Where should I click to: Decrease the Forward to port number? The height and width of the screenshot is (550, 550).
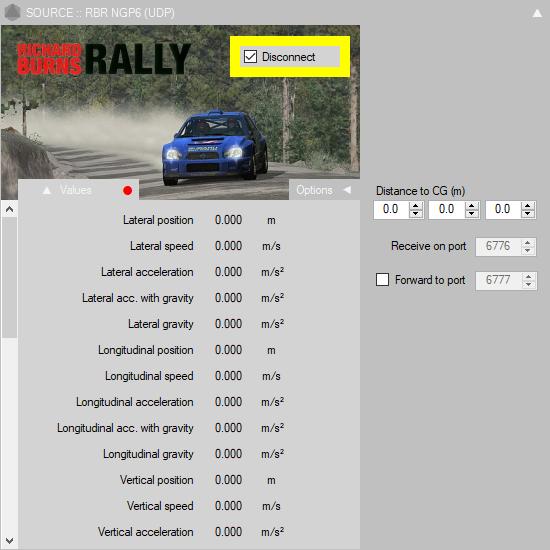click(528, 284)
